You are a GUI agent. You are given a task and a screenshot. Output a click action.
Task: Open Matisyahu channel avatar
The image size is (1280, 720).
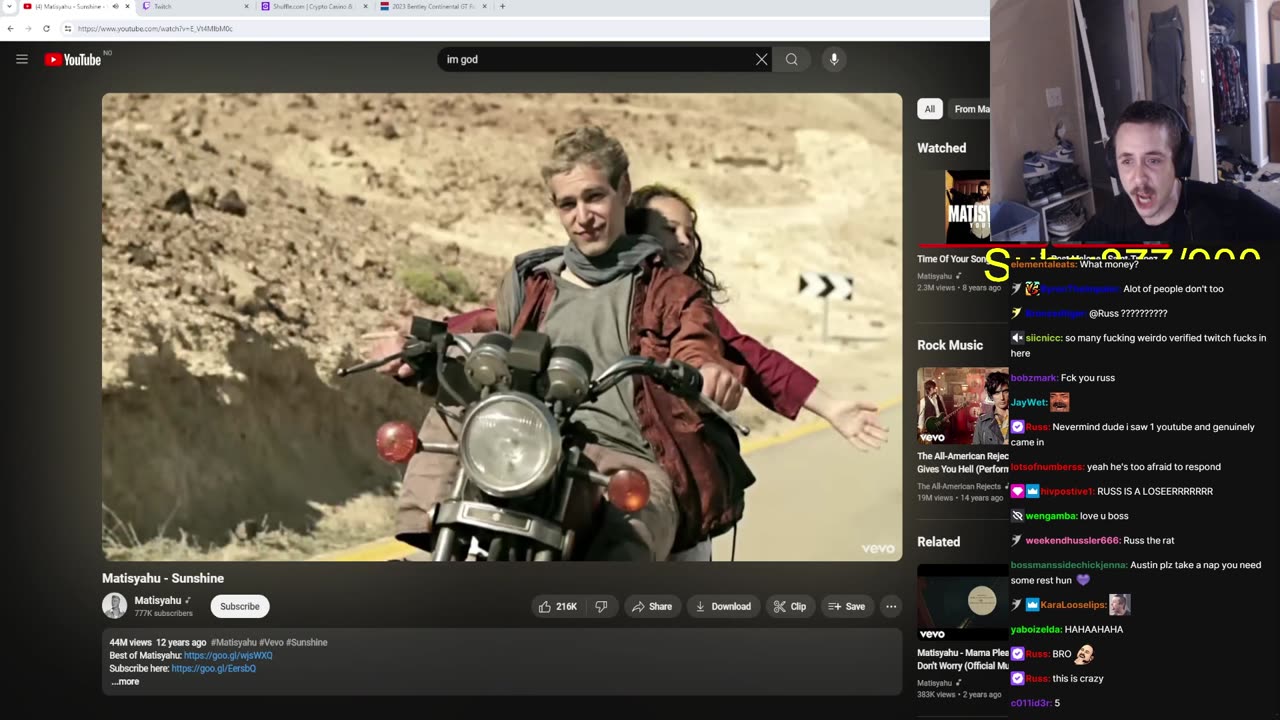(x=115, y=606)
